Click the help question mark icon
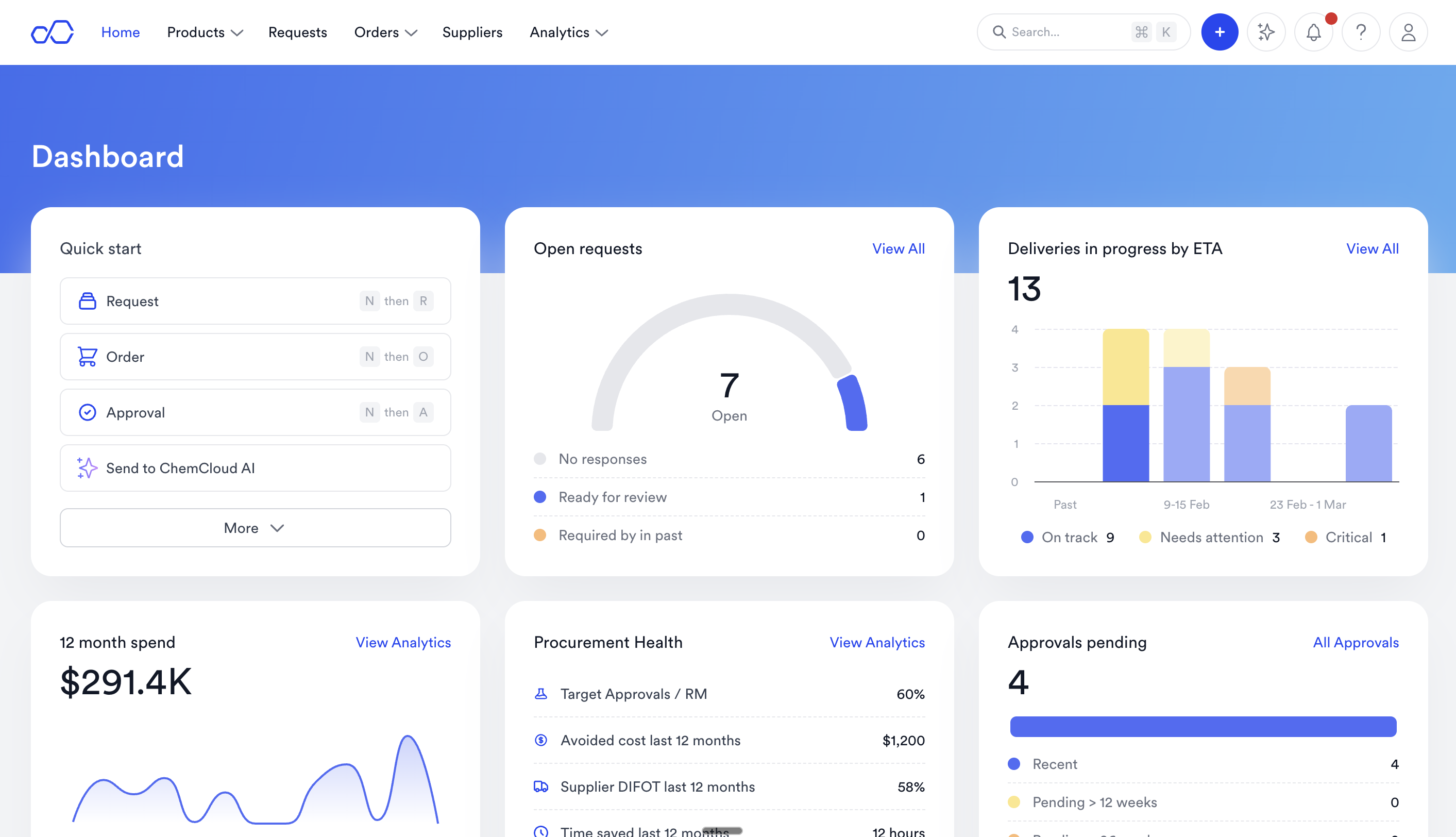1456x837 pixels. coord(1361,32)
